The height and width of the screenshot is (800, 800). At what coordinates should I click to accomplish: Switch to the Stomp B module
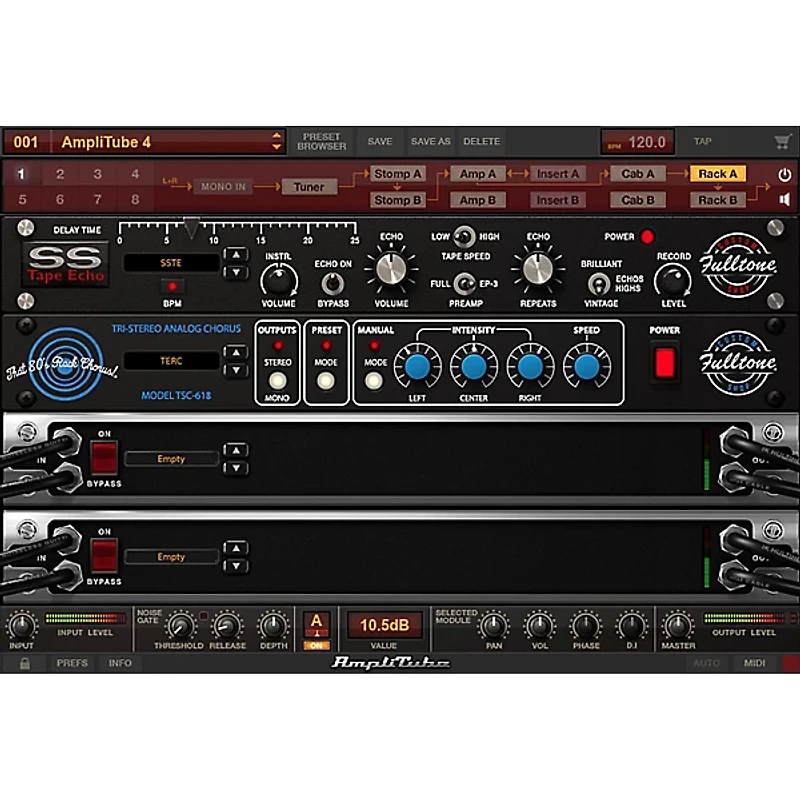tap(397, 199)
